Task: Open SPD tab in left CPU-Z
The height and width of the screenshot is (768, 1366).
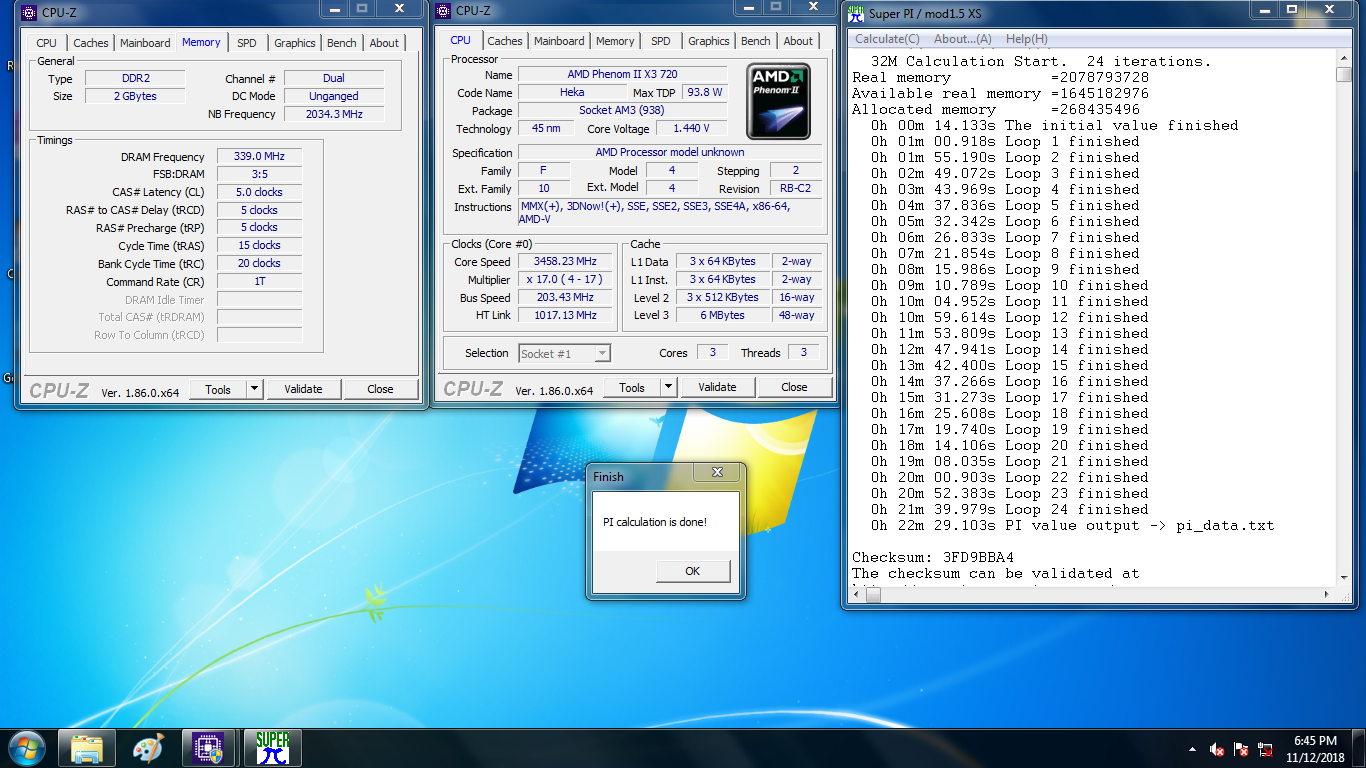Action: 246,43
